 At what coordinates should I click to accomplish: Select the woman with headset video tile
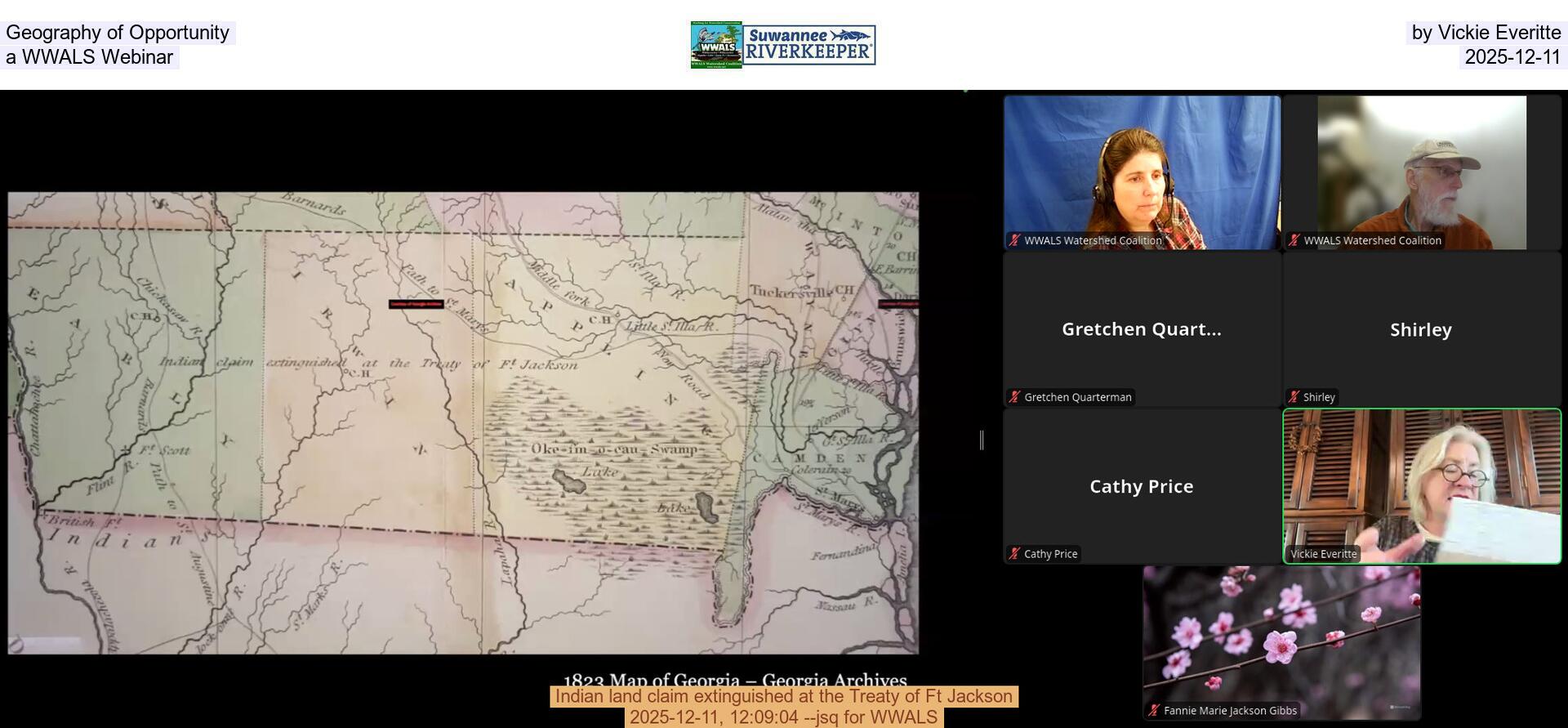(1142, 172)
